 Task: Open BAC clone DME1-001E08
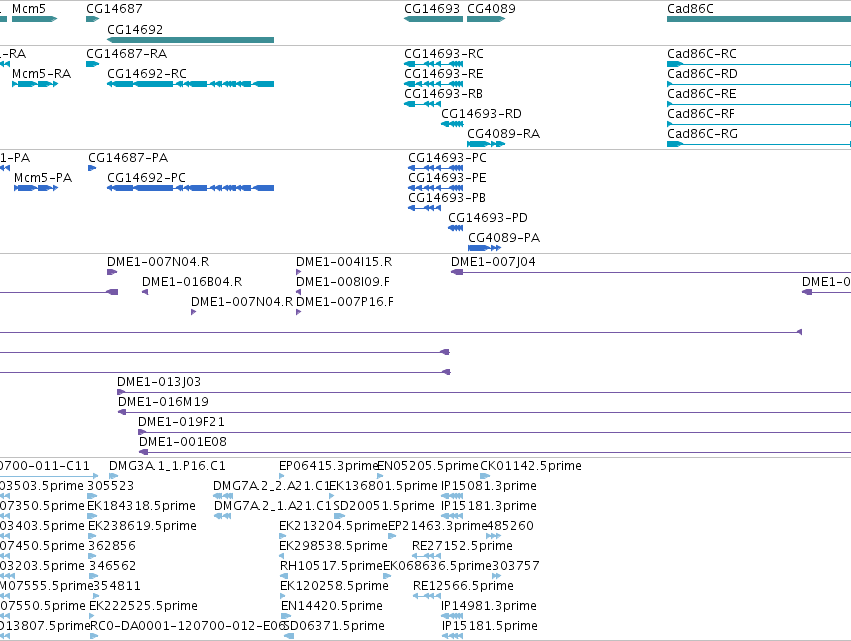pyautogui.click(x=495, y=452)
